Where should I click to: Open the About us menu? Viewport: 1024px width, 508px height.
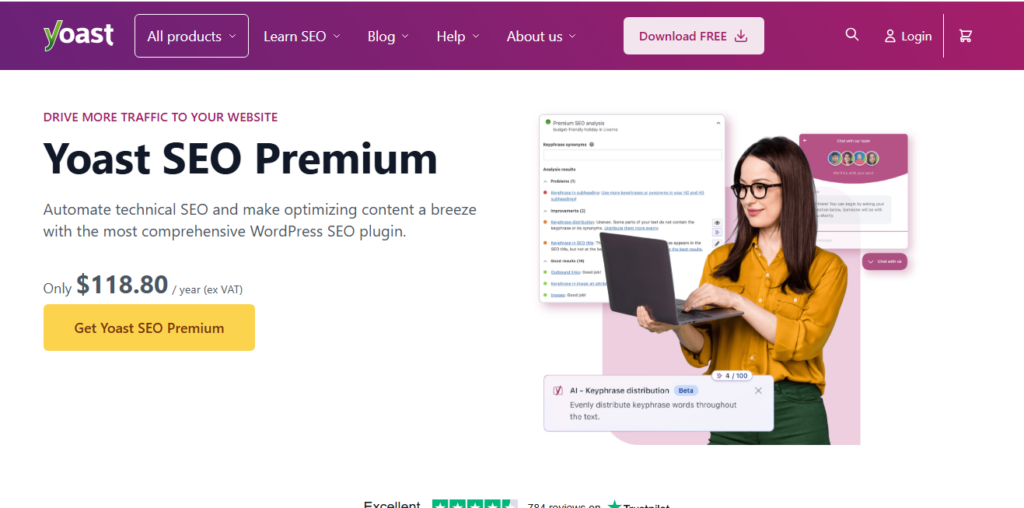click(x=541, y=37)
